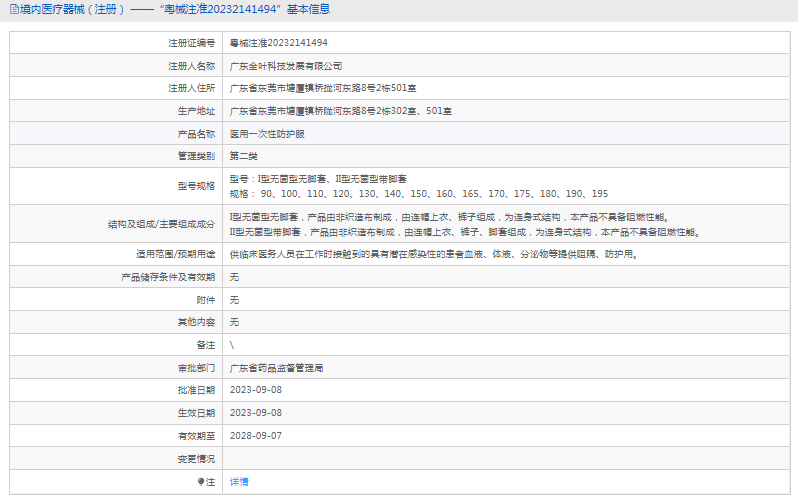This screenshot has height=502, width=798.
Task: Click the 附件 label
Action: [206, 300]
